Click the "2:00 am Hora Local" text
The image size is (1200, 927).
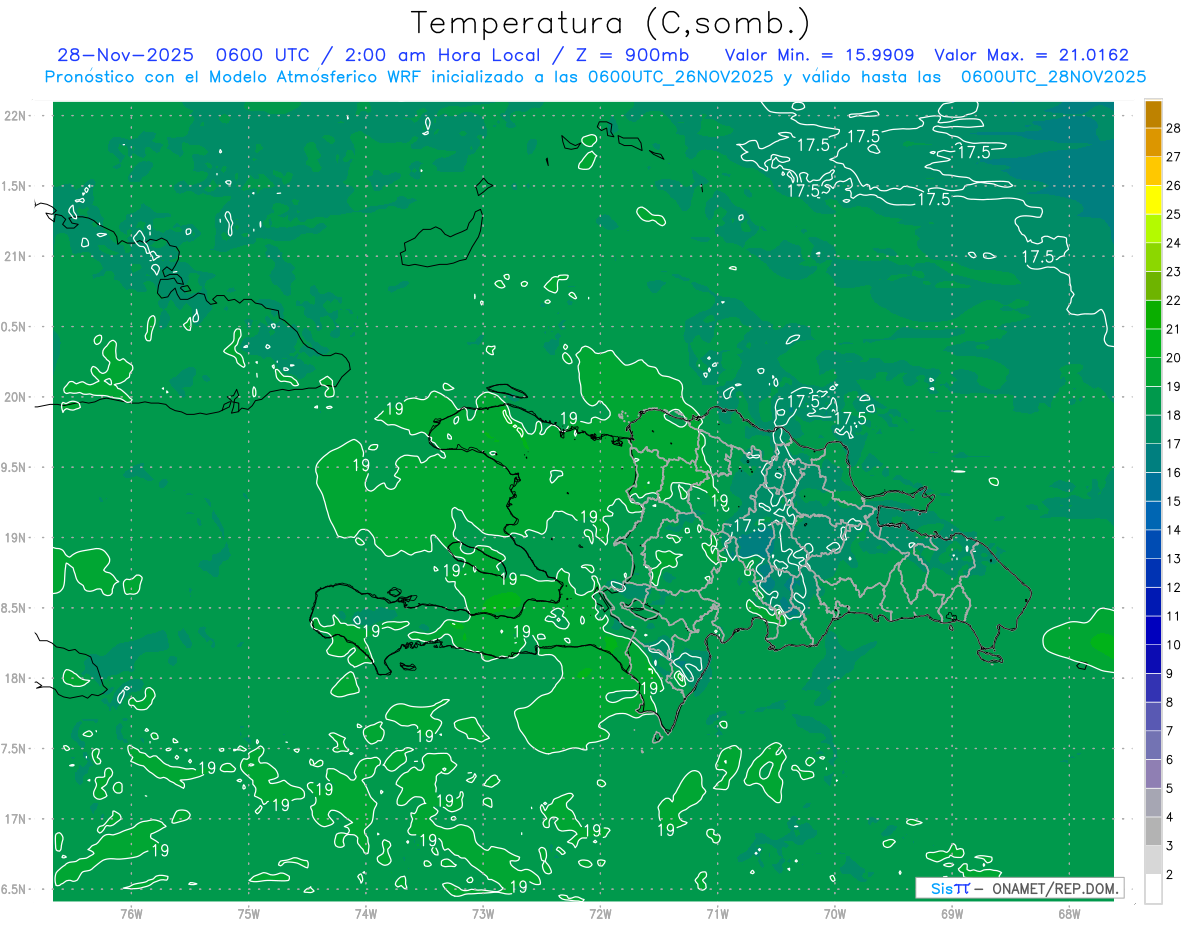(441, 56)
